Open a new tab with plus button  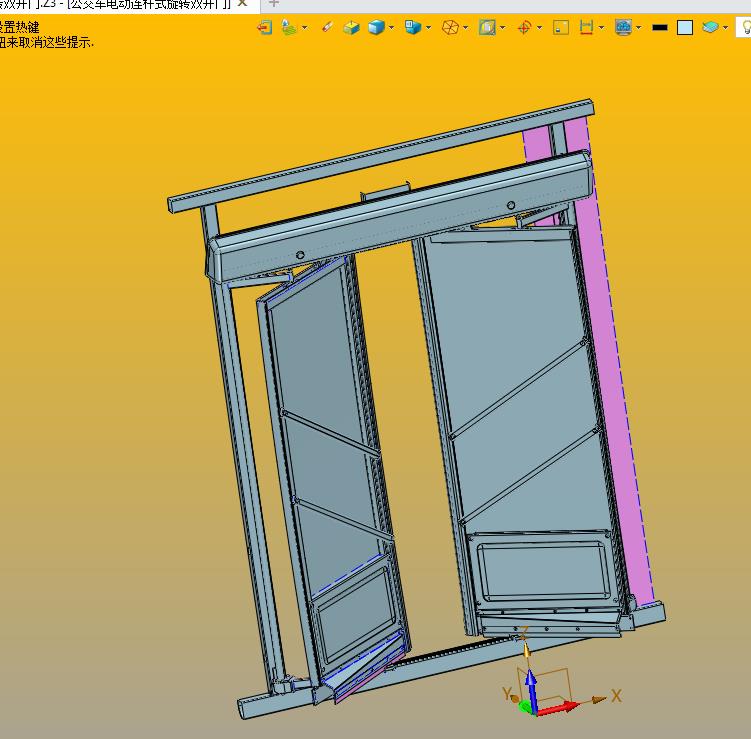click(274, 4)
